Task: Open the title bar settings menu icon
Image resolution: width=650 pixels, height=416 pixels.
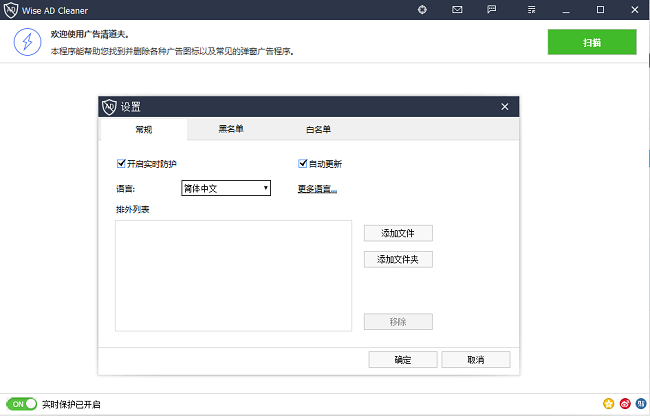Action: (x=526, y=10)
